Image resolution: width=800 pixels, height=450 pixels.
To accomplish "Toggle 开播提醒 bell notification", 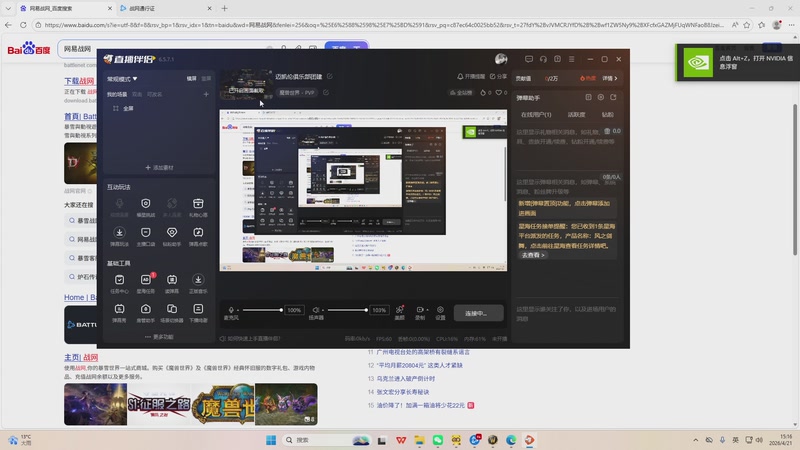I will pos(471,77).
